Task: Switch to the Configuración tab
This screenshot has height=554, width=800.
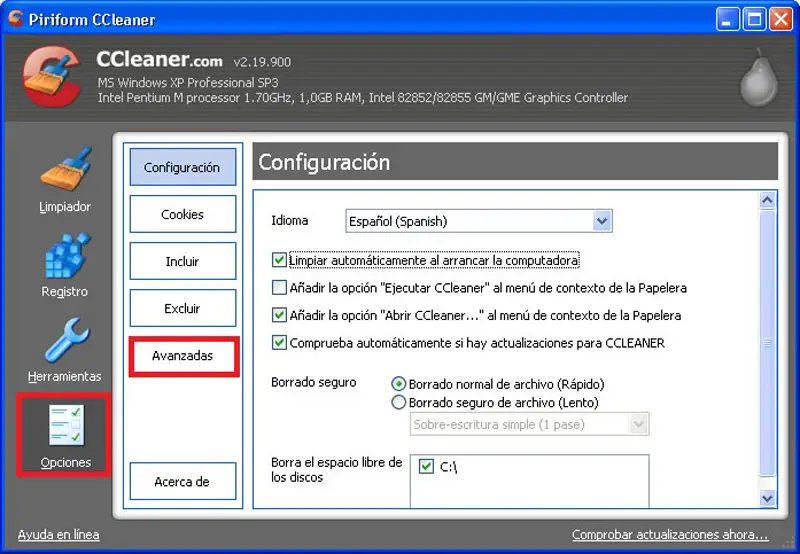Action: coord(183,167)
